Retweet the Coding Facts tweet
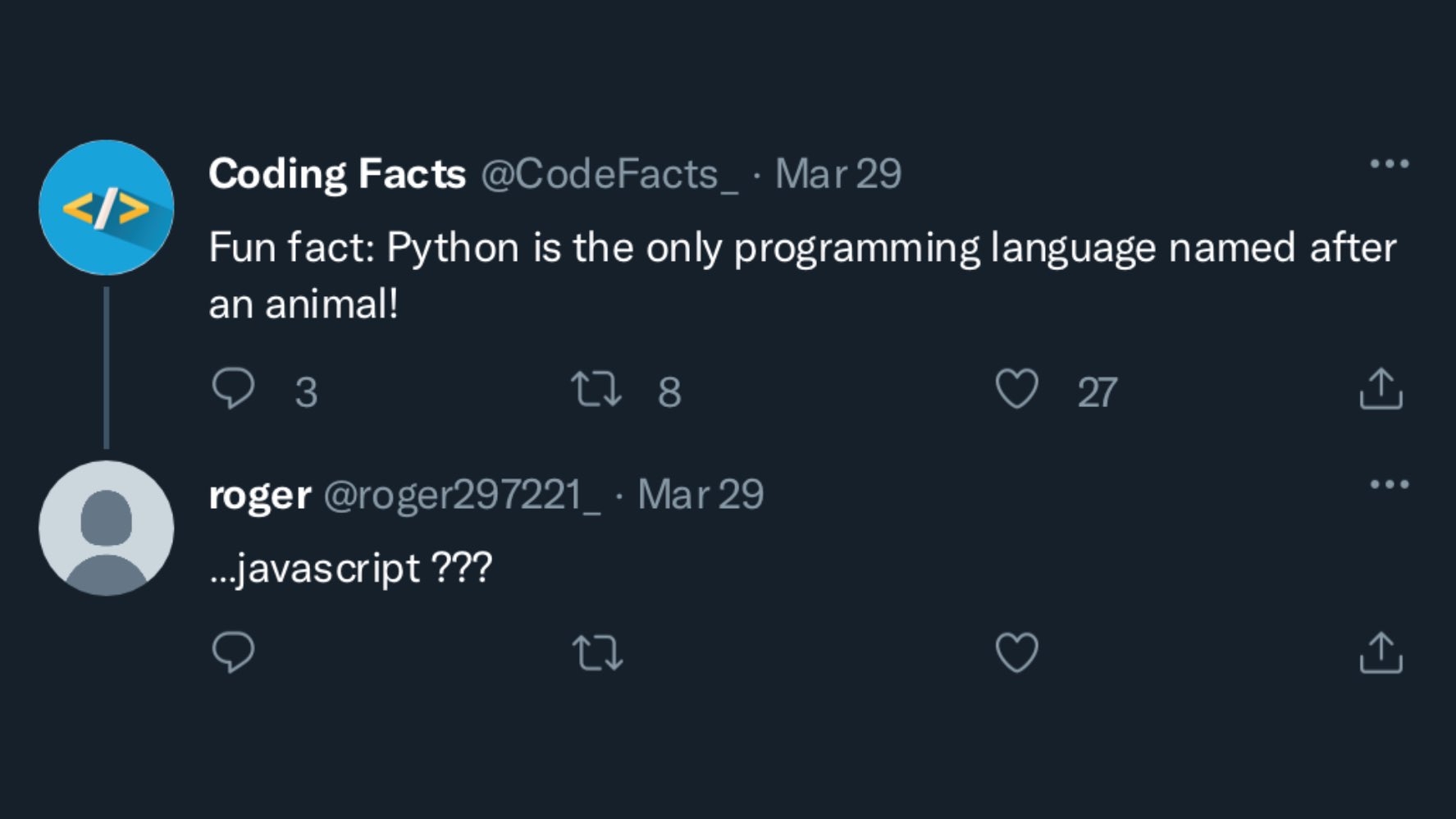 pos(596,390)
